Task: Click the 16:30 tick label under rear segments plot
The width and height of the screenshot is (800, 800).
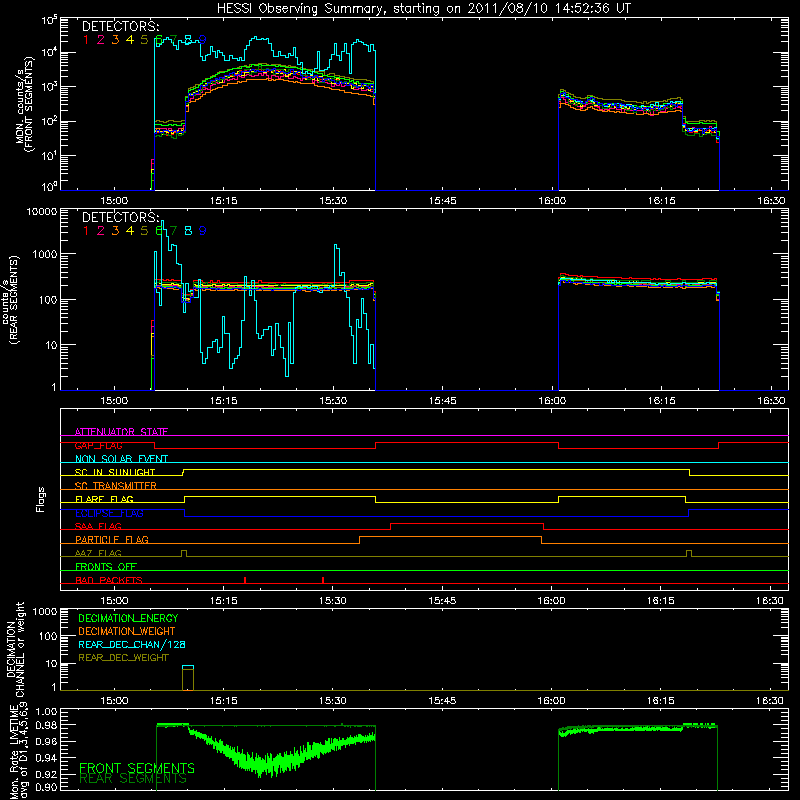Action: coord(771,401)
